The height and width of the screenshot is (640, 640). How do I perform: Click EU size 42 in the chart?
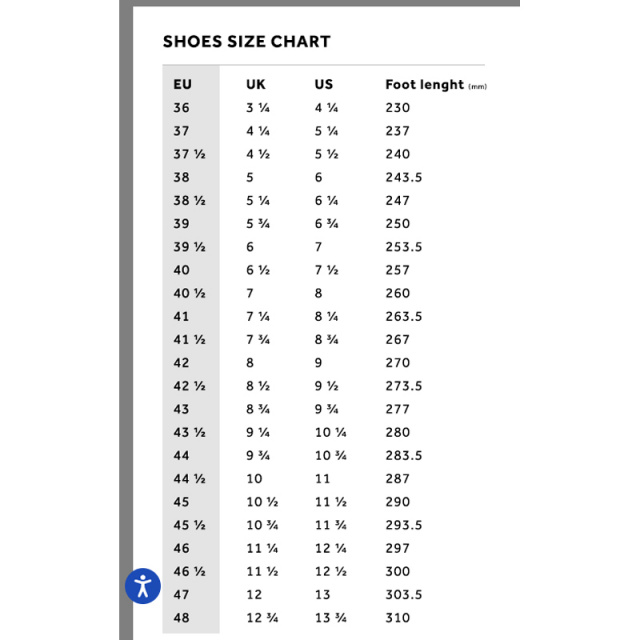click(181, 363)
